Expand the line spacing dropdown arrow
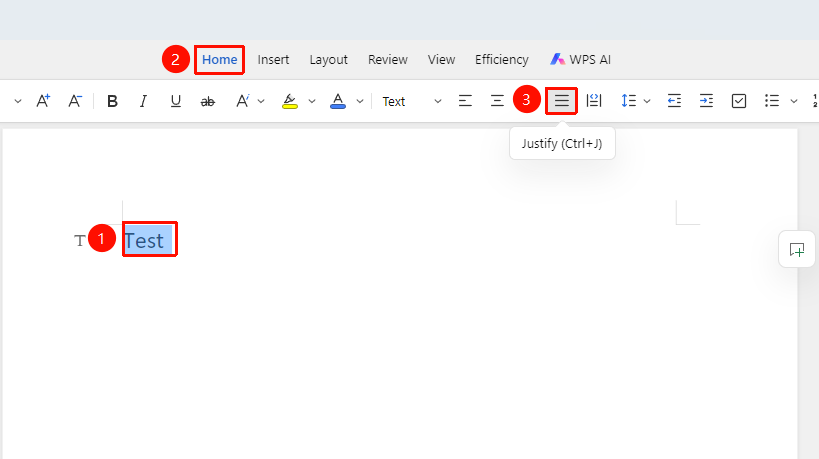Image resolution: width=819 pixels, height=459 pixels. (647, 101)
